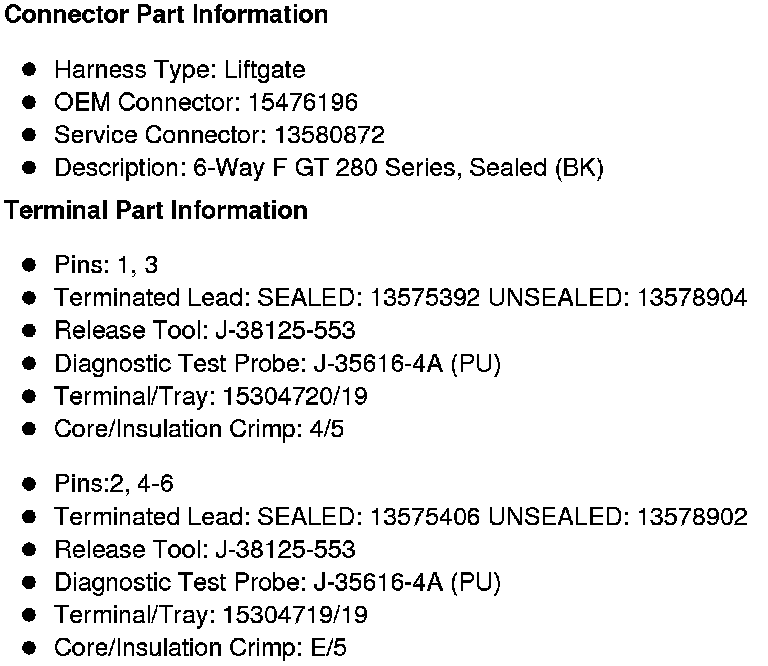
Task: Click OEM Connector number 15476196
Action: point(302,102)
